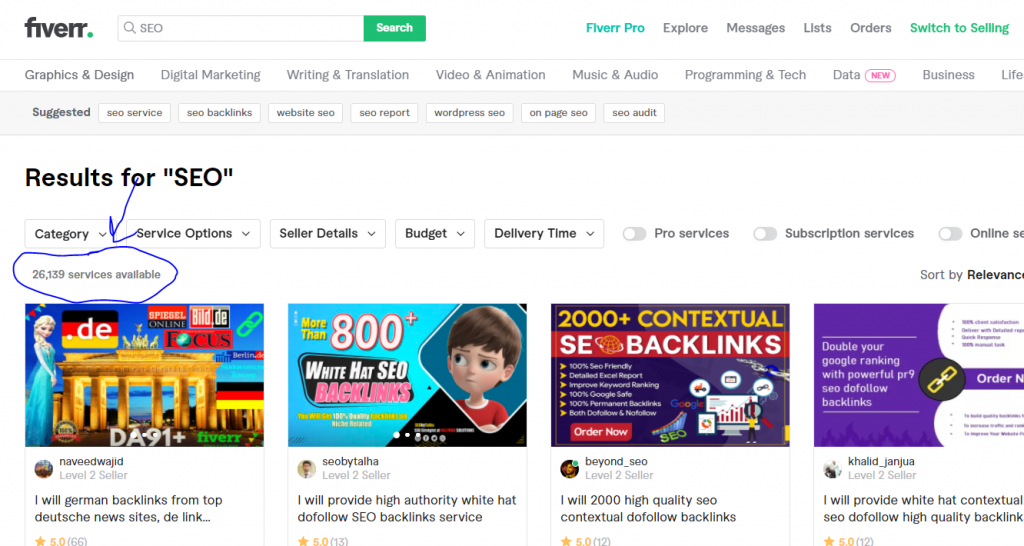The width and height of the screenshot is (1024, 546).
Task: Click seller name beyond_seo
Action: tap(616, 461)
